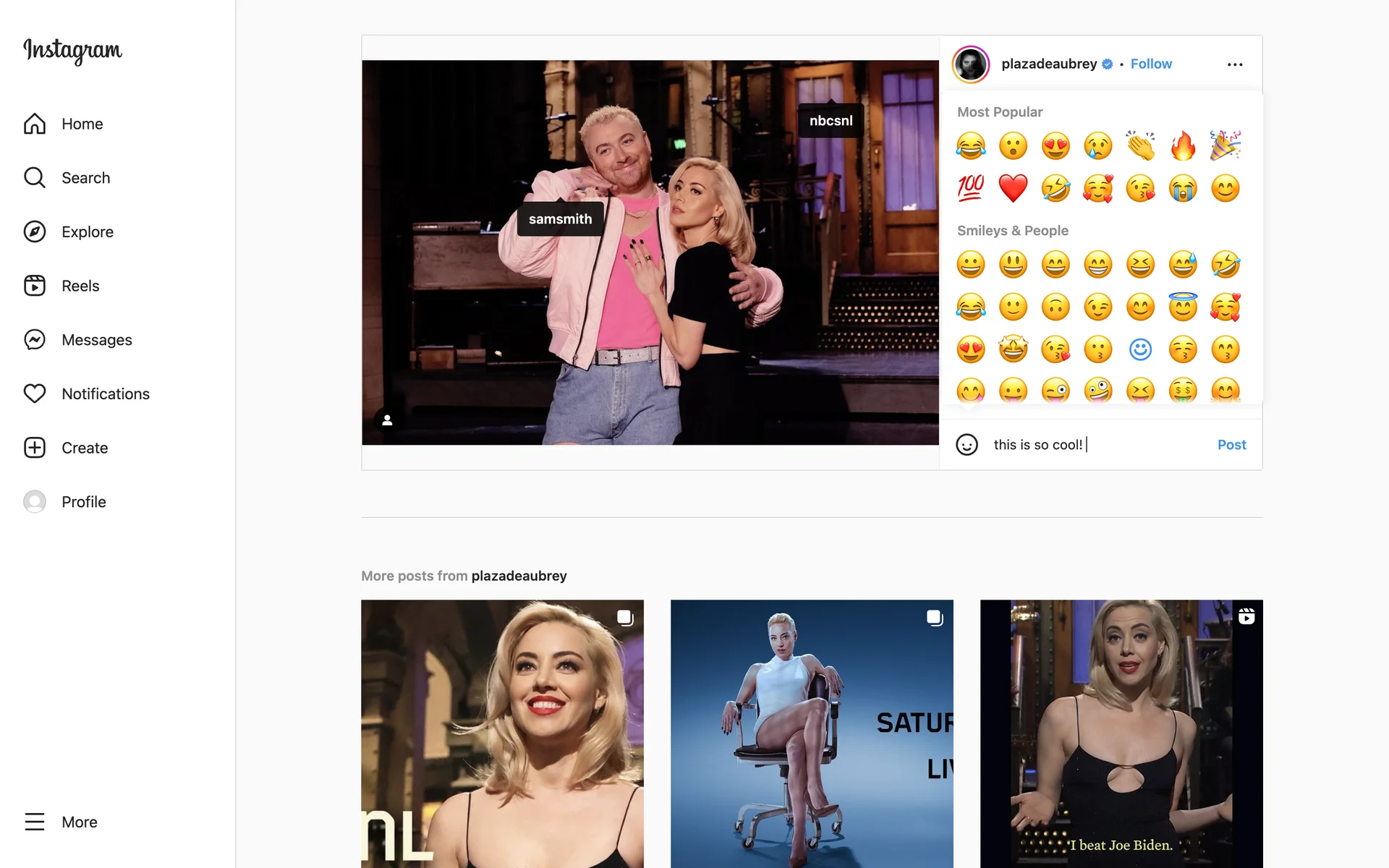Insert the 100 points emoji
Viewport: 1389px width, 868px height.
pyautogui.click(x=971, y=188)
